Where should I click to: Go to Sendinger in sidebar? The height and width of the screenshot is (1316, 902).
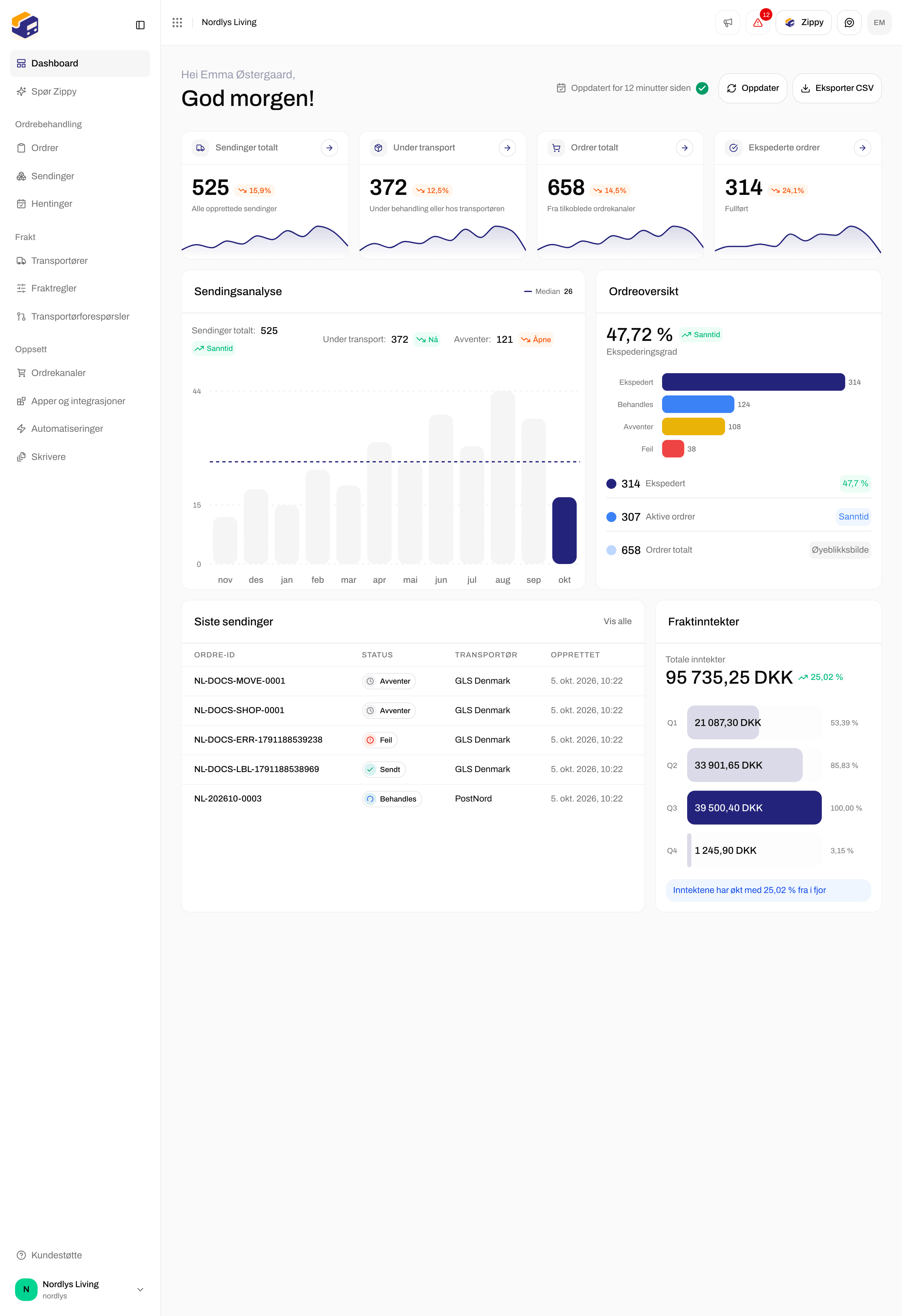pyautogui.click(x=80, y=176)
